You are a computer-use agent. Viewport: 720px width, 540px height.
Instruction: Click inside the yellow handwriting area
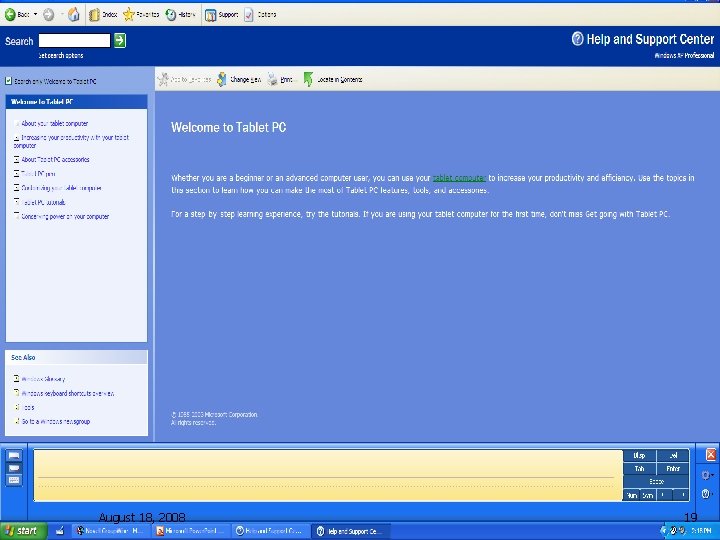tap(327, 475)
